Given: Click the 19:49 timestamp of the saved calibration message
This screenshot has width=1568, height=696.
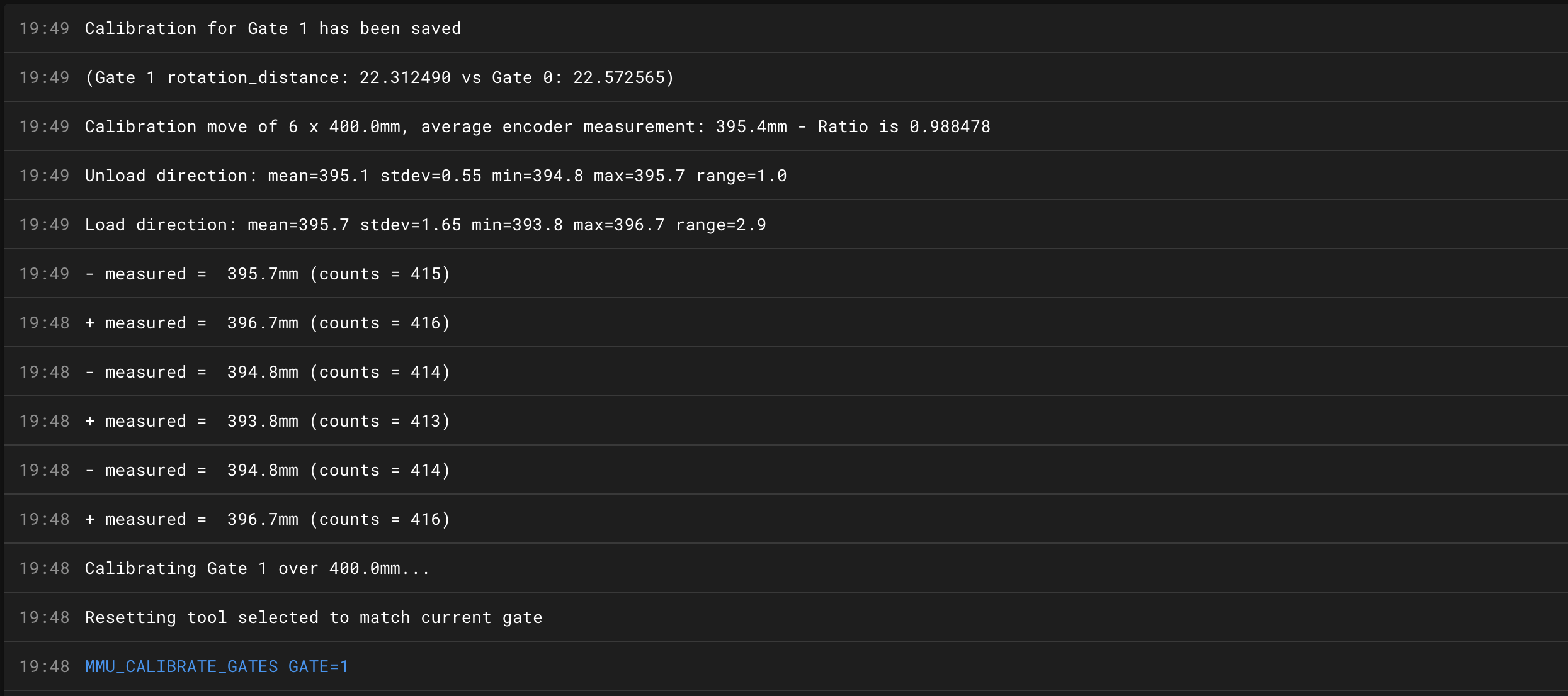Looking at the screenshot, I should [x=44, y=28].
